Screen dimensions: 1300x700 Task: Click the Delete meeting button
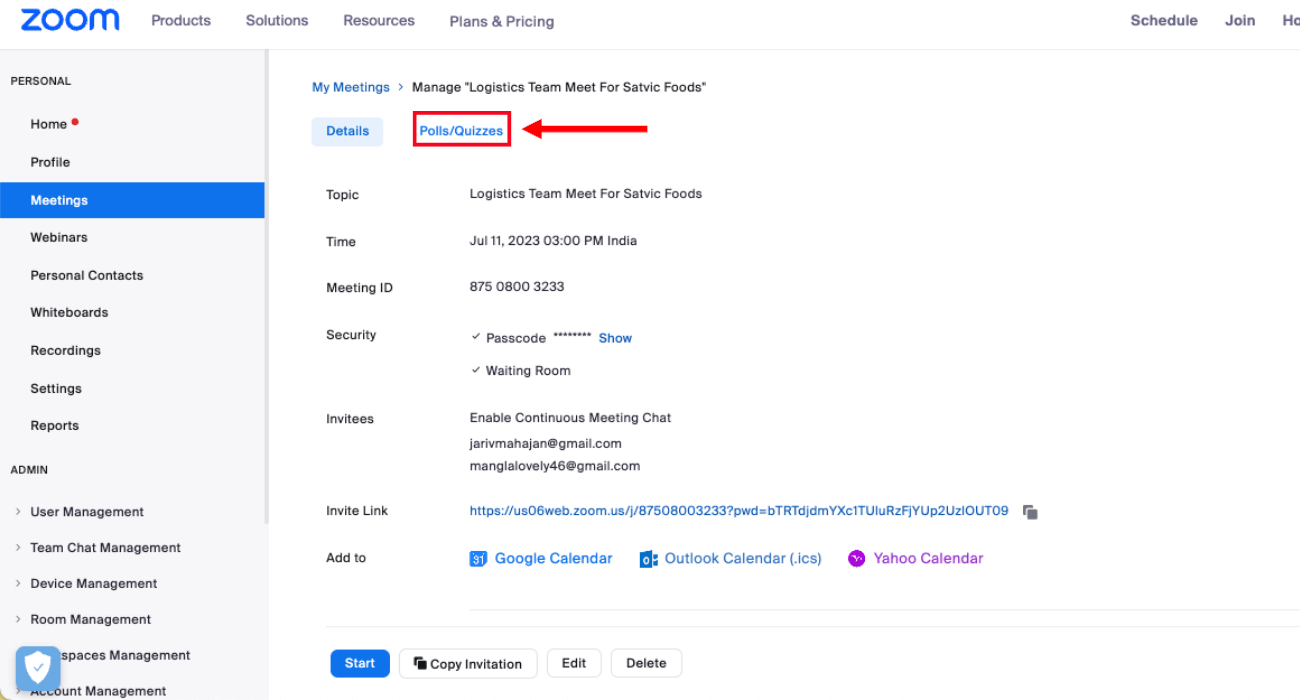tap(646, 663)
